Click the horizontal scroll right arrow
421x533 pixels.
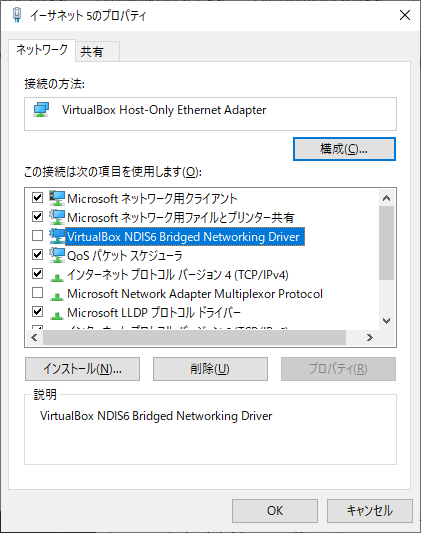coord(370,337)
